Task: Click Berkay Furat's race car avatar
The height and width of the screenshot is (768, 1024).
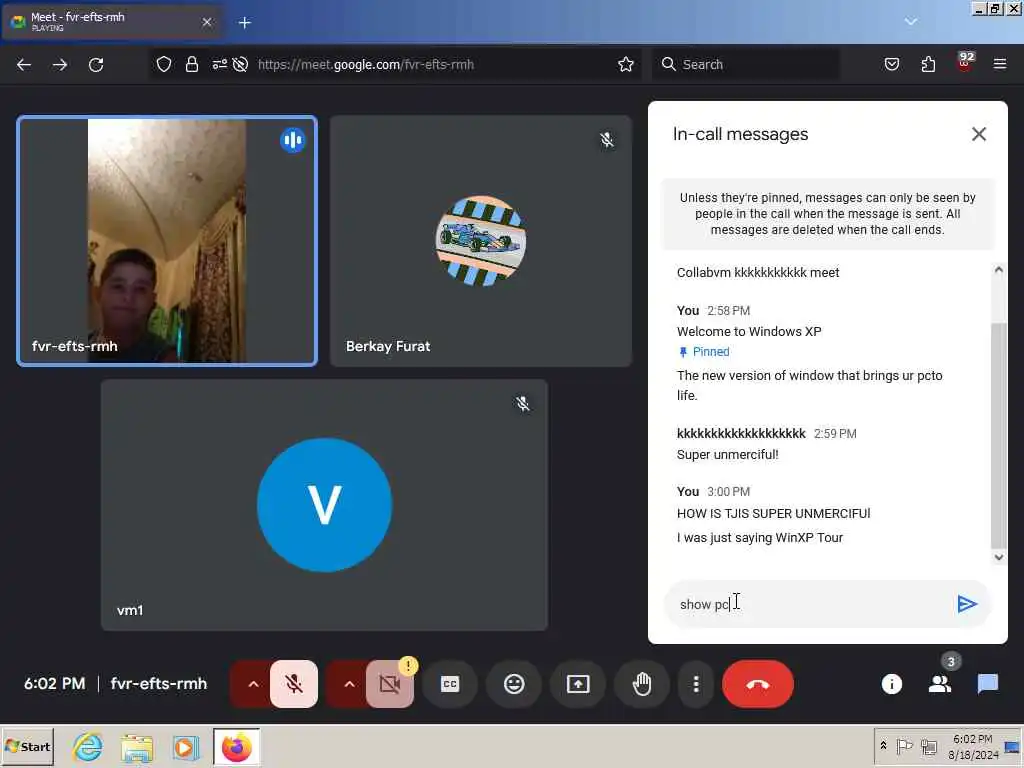Action: 481,241
